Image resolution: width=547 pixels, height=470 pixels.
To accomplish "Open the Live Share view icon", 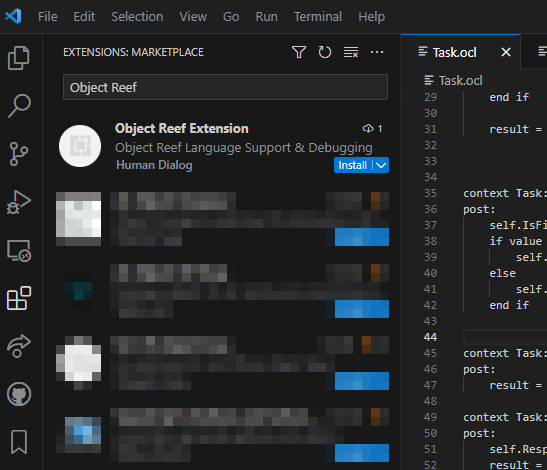I will (x=19, y=346).
